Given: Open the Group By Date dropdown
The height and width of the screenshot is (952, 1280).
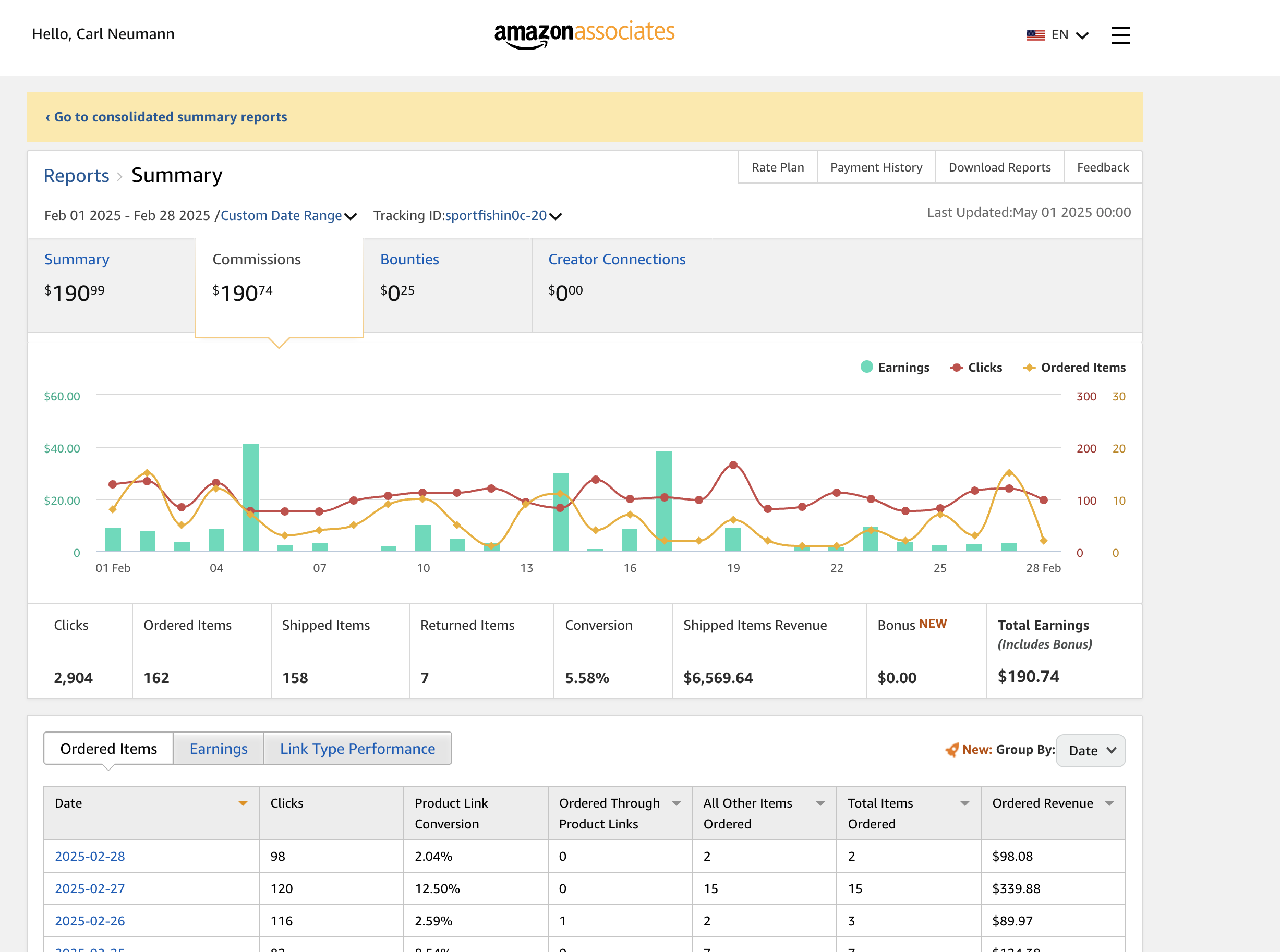Looking at the screenshot, I should point(1090,750).
